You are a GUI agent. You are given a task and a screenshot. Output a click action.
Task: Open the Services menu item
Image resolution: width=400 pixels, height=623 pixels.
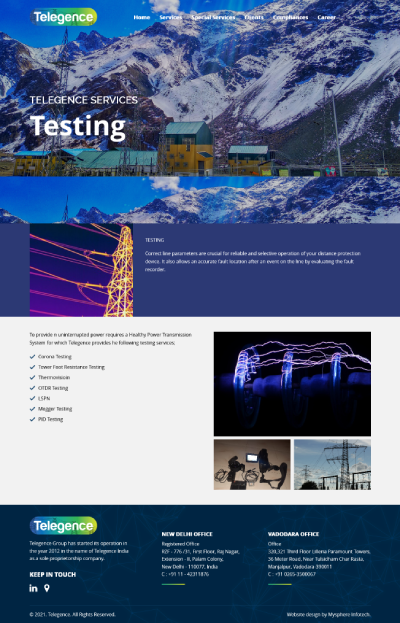click(x=171, y=17)
